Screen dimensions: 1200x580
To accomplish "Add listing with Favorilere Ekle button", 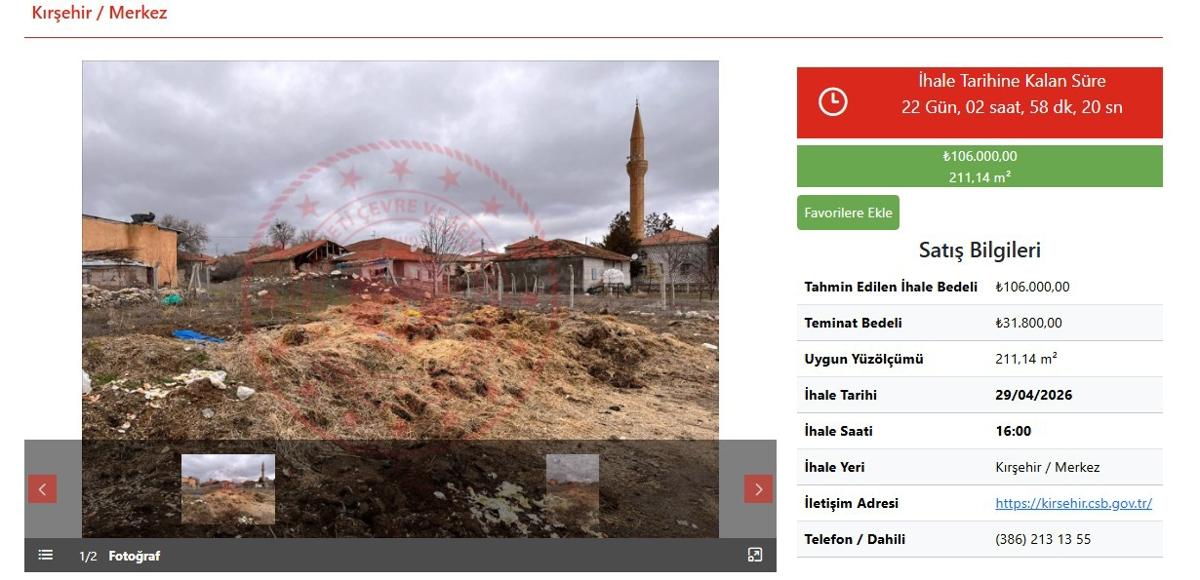I will (848, 213).
